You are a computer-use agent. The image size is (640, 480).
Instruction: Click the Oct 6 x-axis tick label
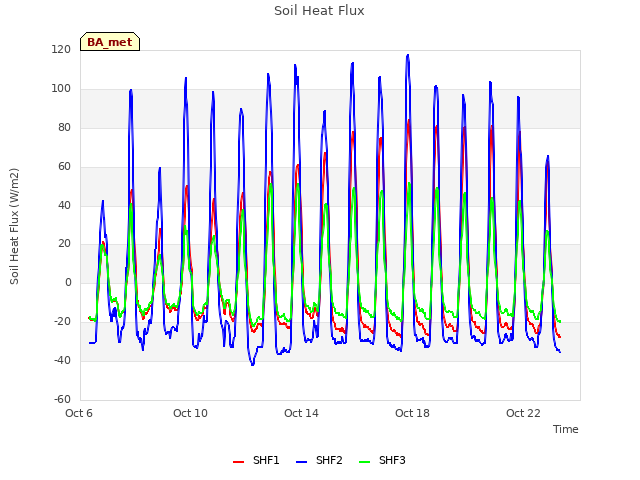[x=79, y=413]
